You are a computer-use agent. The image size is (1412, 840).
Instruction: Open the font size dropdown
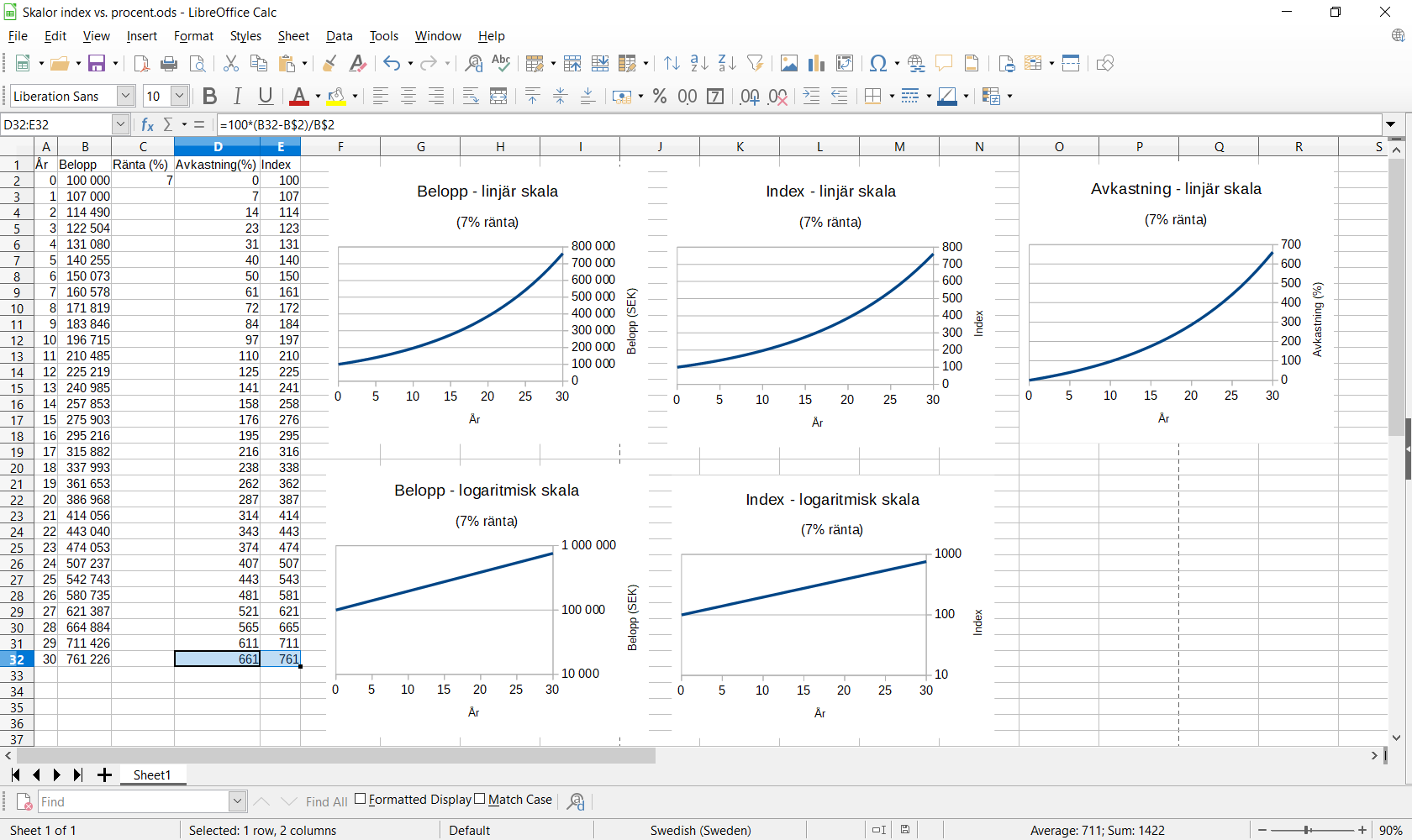(x=179, y=97)
